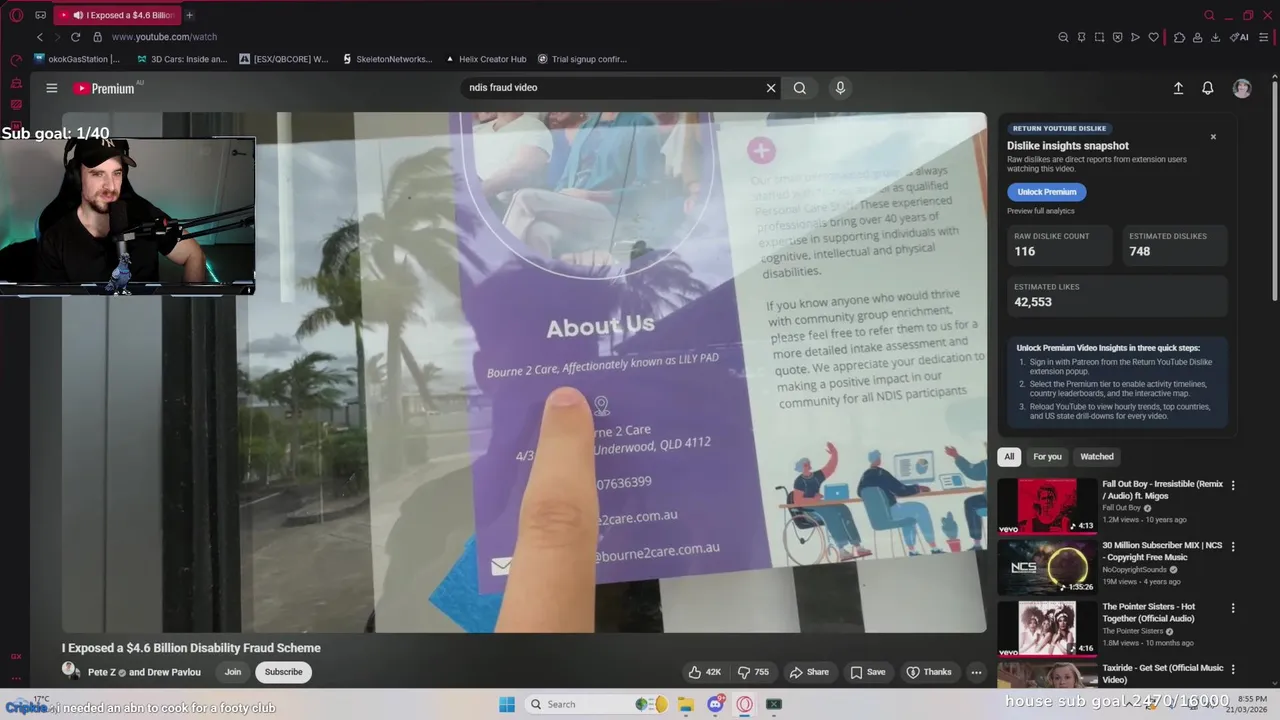1280x720 pixels.
Task: Open the Trial signup confirmation bookmark
Action: pos(582,59)
